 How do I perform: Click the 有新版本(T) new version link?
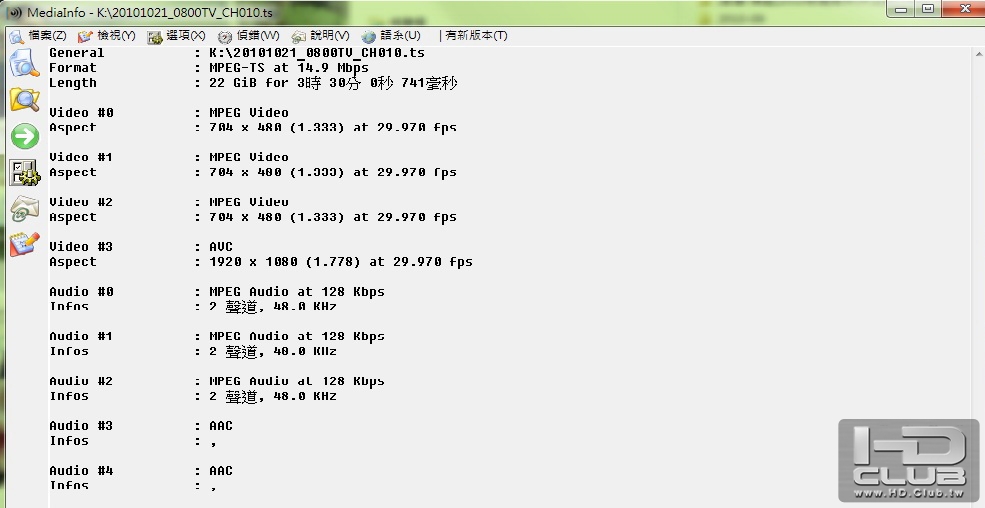pos(476,36)
